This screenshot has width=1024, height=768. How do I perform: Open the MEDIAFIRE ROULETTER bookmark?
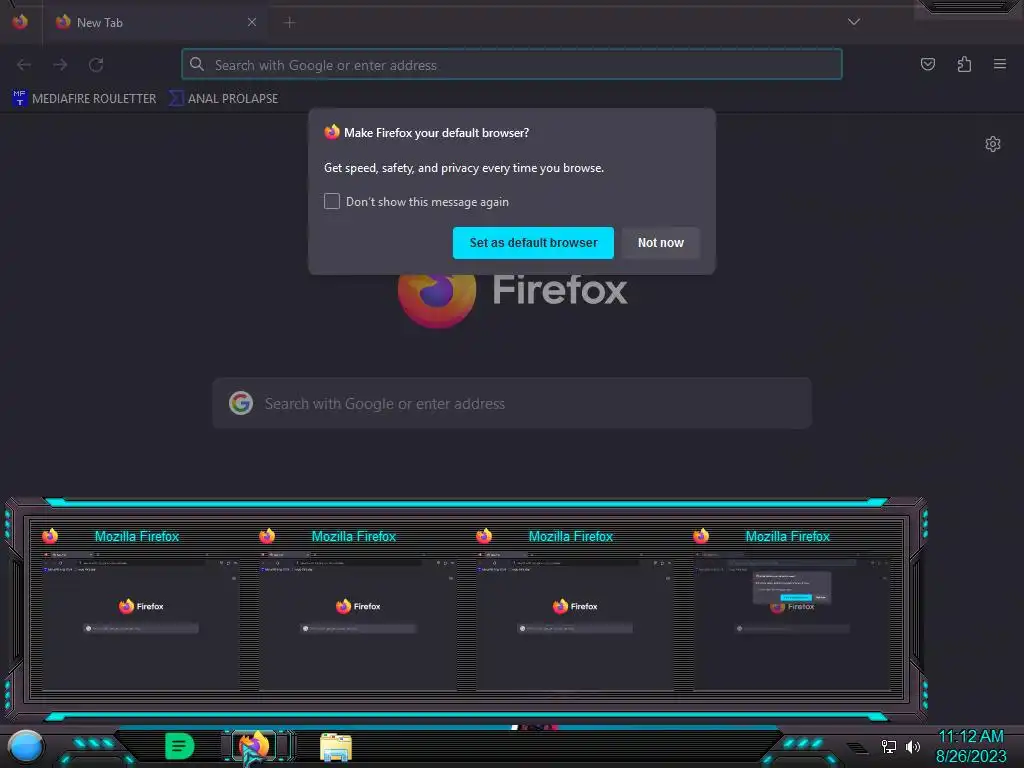coord(84,99)
